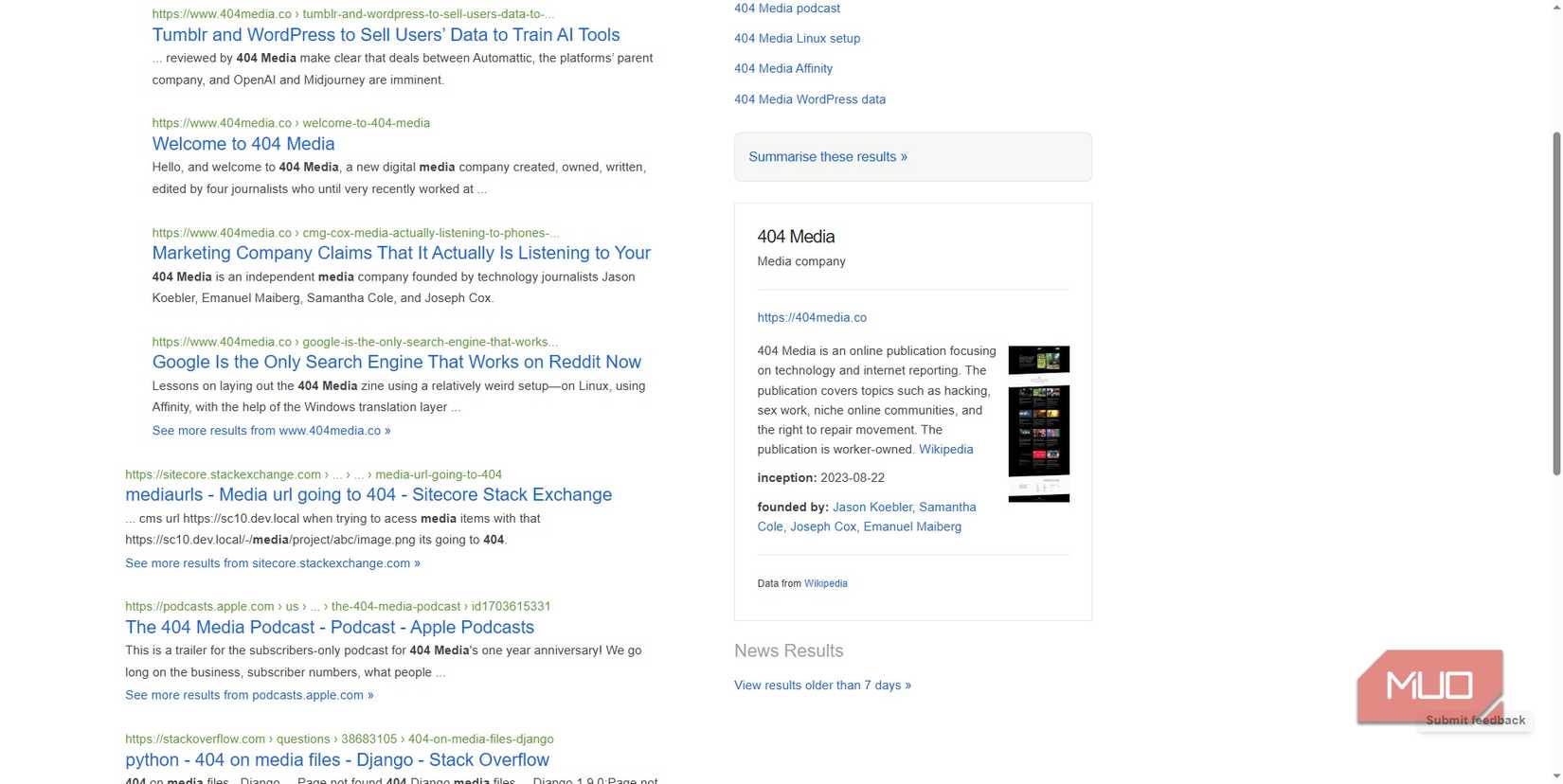1563x784 pixels.
Task: Click the 404 Media website screenshot thumbnail
Action: (1039, 424)
